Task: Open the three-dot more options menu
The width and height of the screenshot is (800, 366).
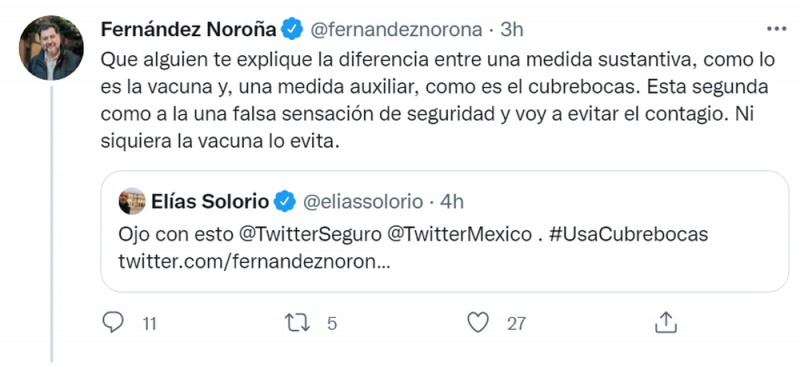Action: tap(777, 30)
